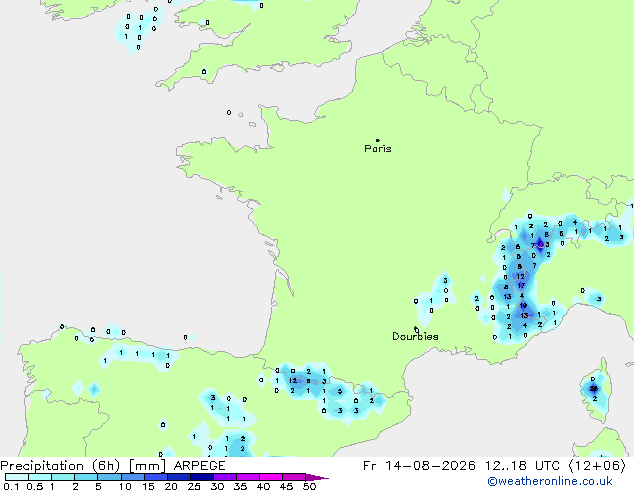
Task: Click the '50' legend label
Action: coord(309,486)
